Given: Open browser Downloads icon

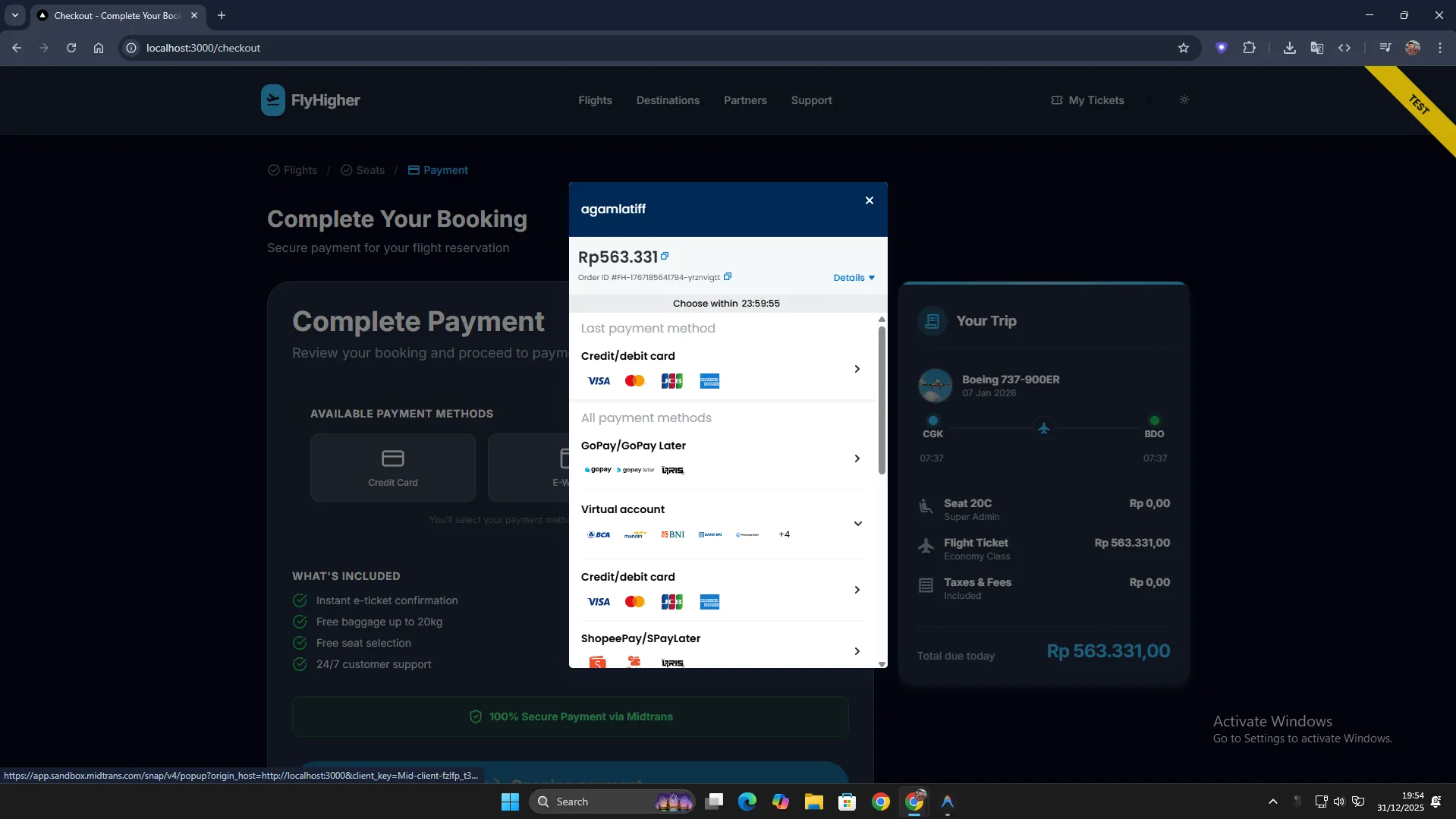Looking at the screenshot, I should pos(1289,48).
